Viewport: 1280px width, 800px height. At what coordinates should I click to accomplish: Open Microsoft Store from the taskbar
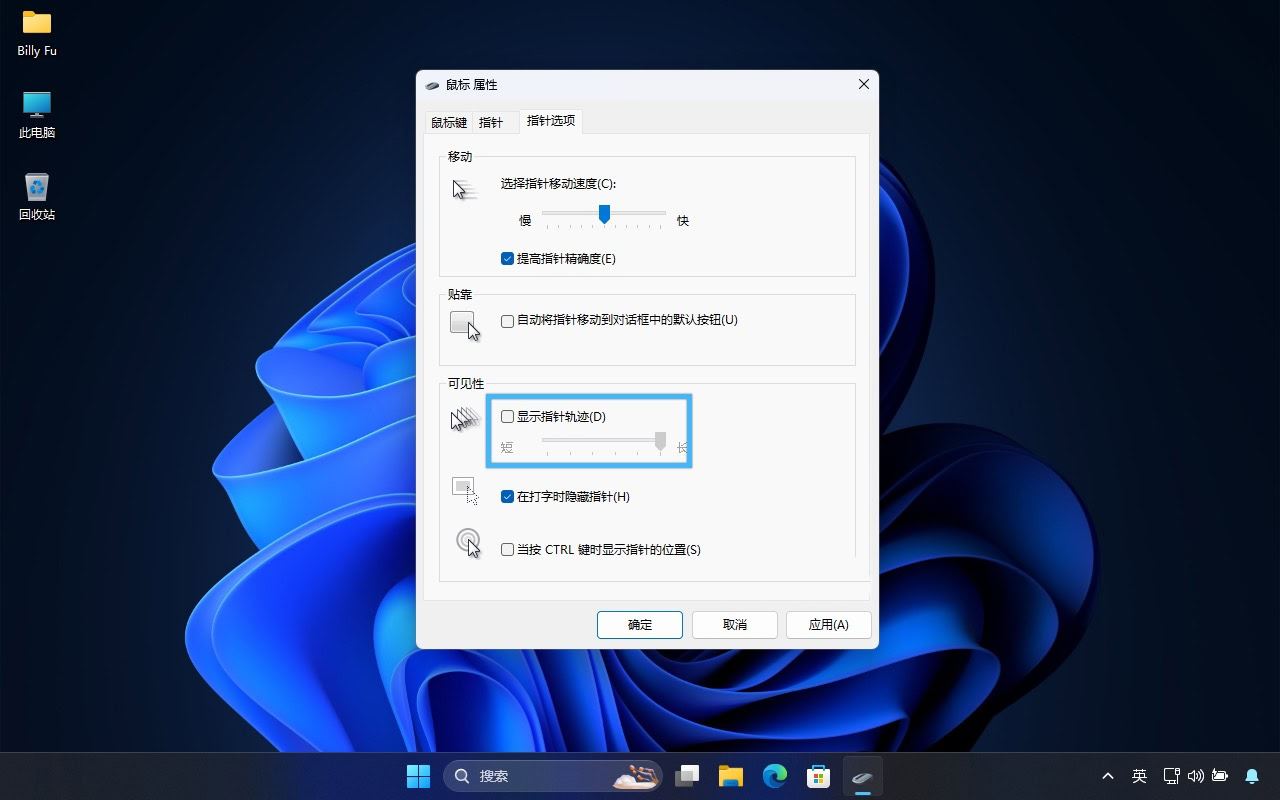pos(819,776)
